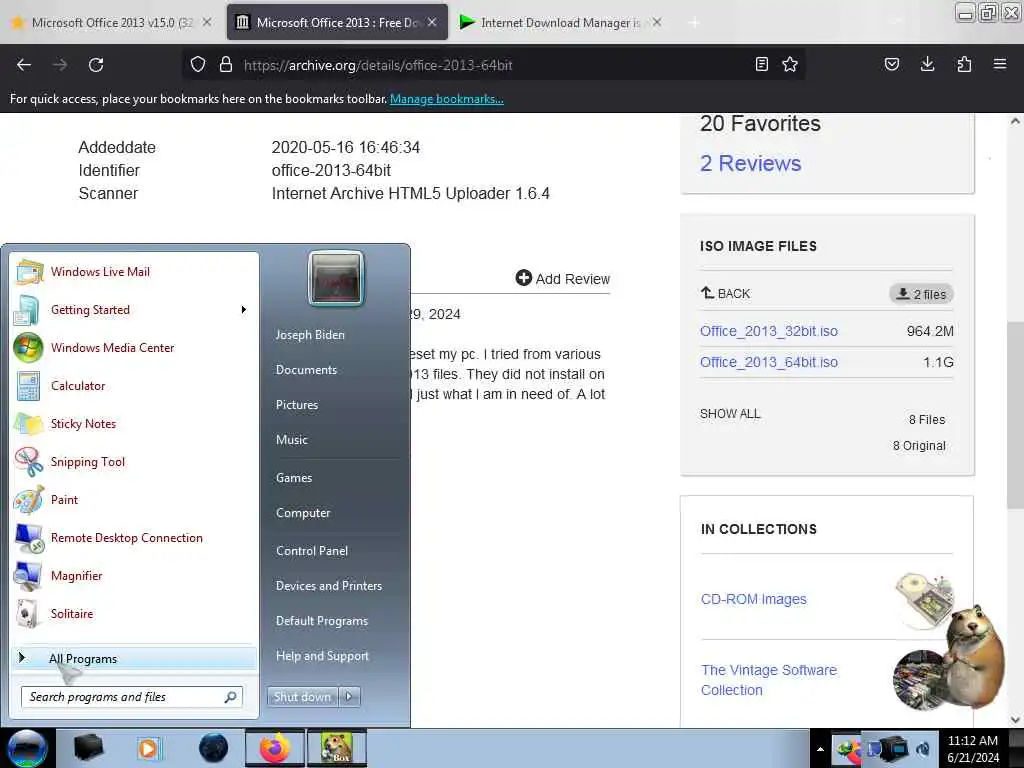
Task: Switch to Microsoft Office 2013 v15.0 tab
Action: (112, 22)
